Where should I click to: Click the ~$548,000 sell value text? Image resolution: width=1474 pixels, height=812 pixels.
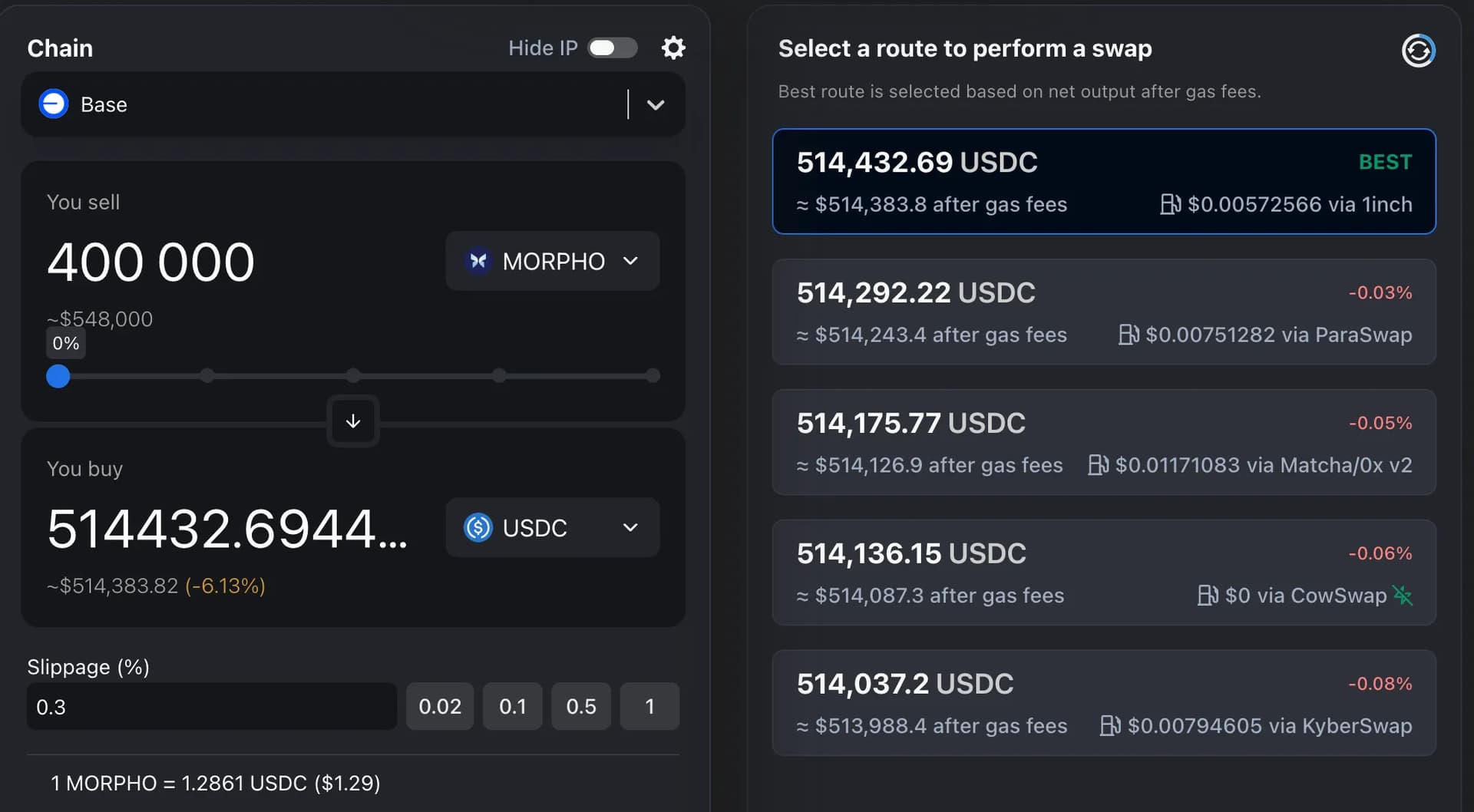coord(100,319)
